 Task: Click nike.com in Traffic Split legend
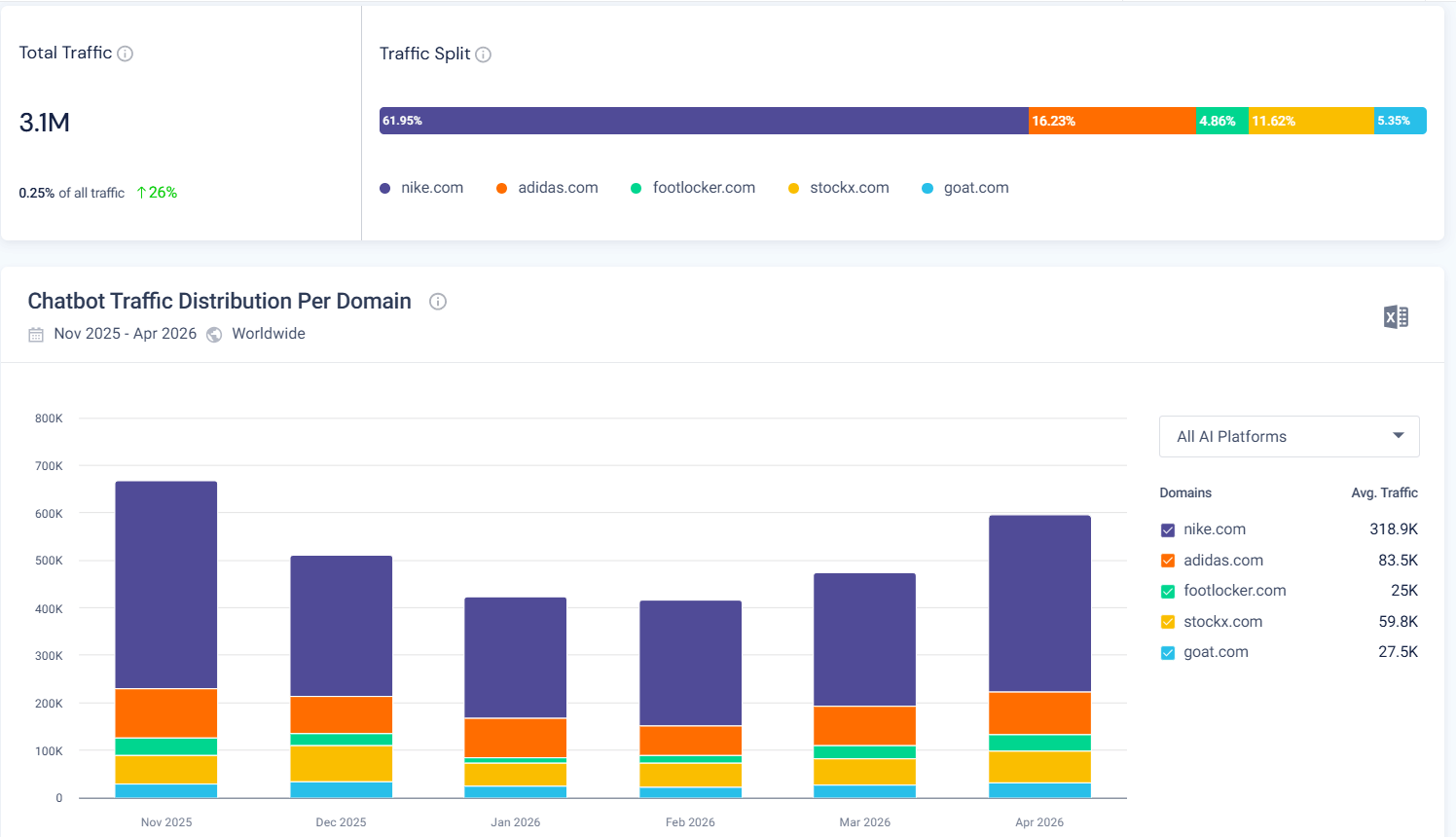pyautogui.click(x=421, y=188)
